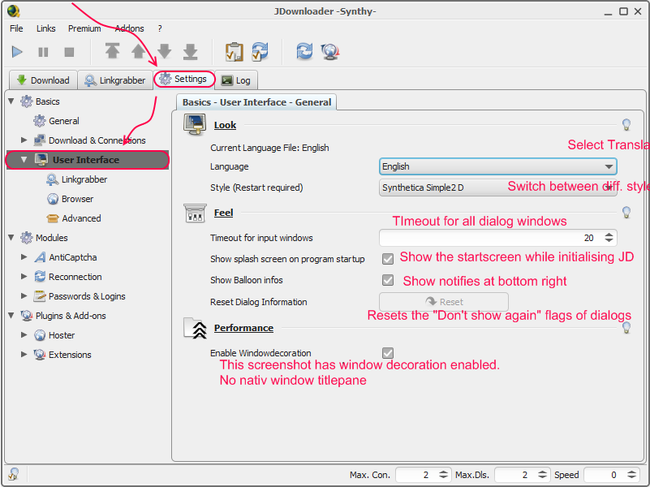Click the status bar icon at bottom left
Image resolution: width=650 pixels, height=487 pixels.
[14, 474]
